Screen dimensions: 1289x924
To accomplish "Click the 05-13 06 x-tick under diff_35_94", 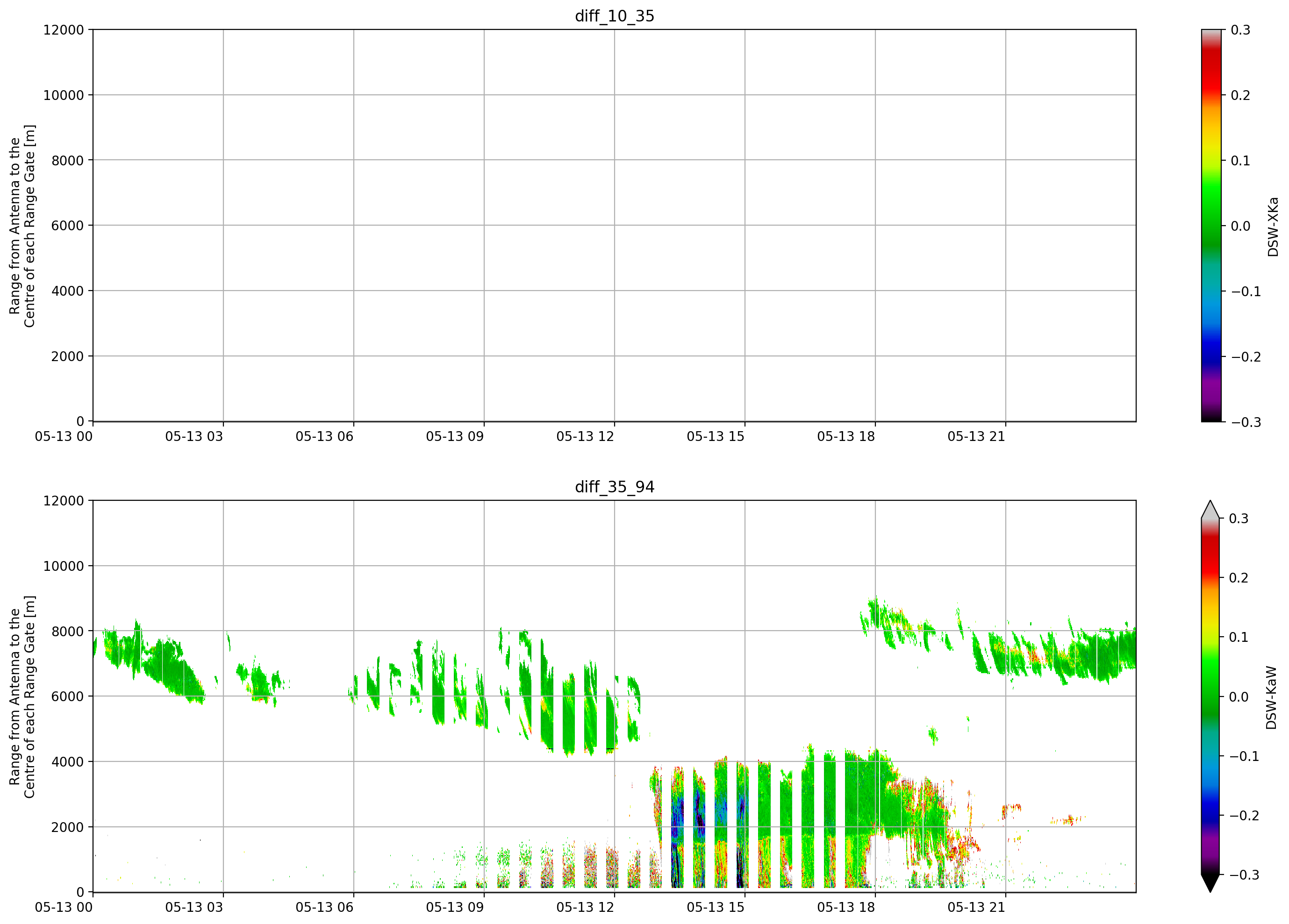I will [324, 908].
